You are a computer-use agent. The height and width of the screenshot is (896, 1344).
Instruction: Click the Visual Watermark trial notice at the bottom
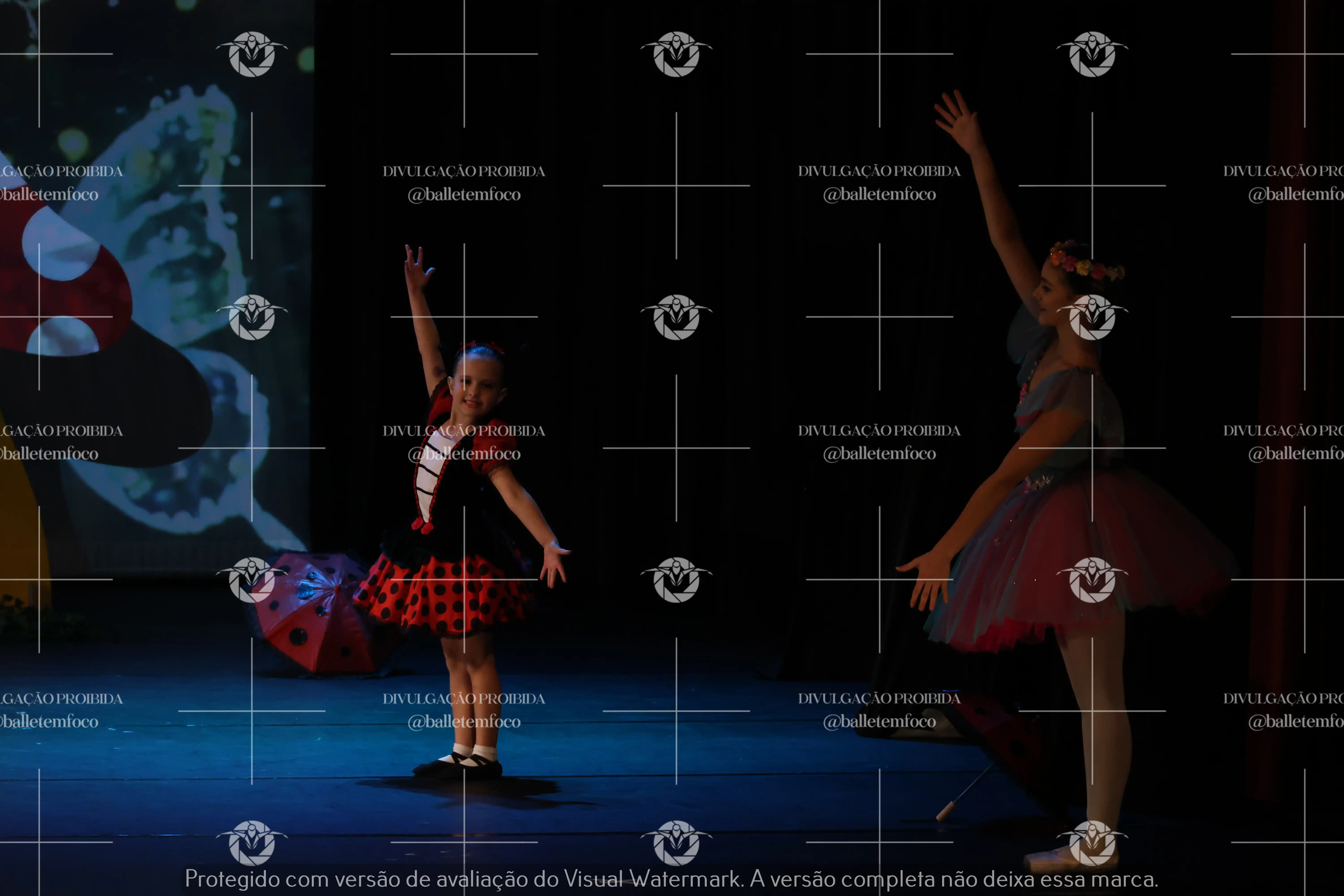click(x=671, y=879)
